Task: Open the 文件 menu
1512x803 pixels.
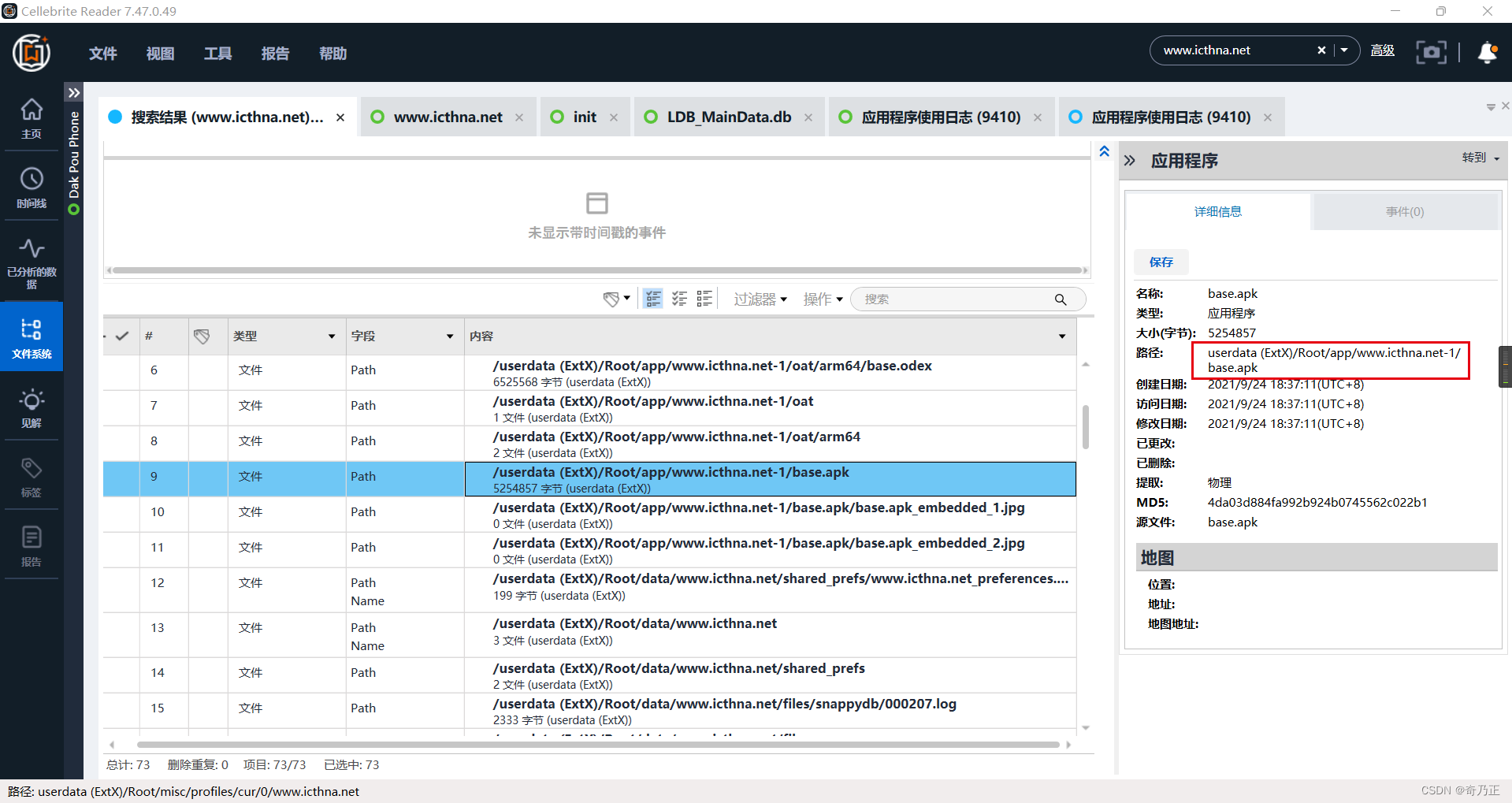Action: pos(102,54)
